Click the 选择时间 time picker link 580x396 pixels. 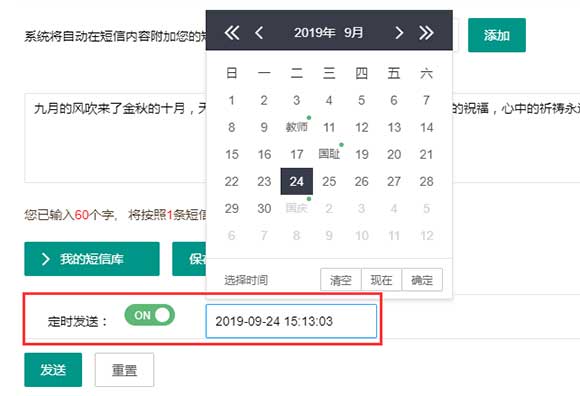pyautogui.click(x=246, y=280)
